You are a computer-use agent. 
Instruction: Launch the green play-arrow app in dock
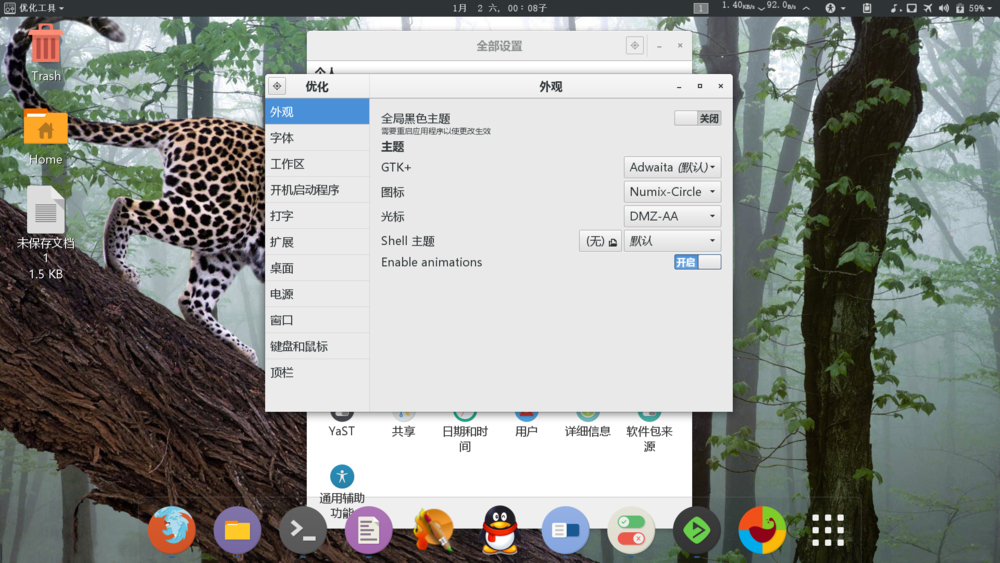pyautogui.click(x=696, y=530)
